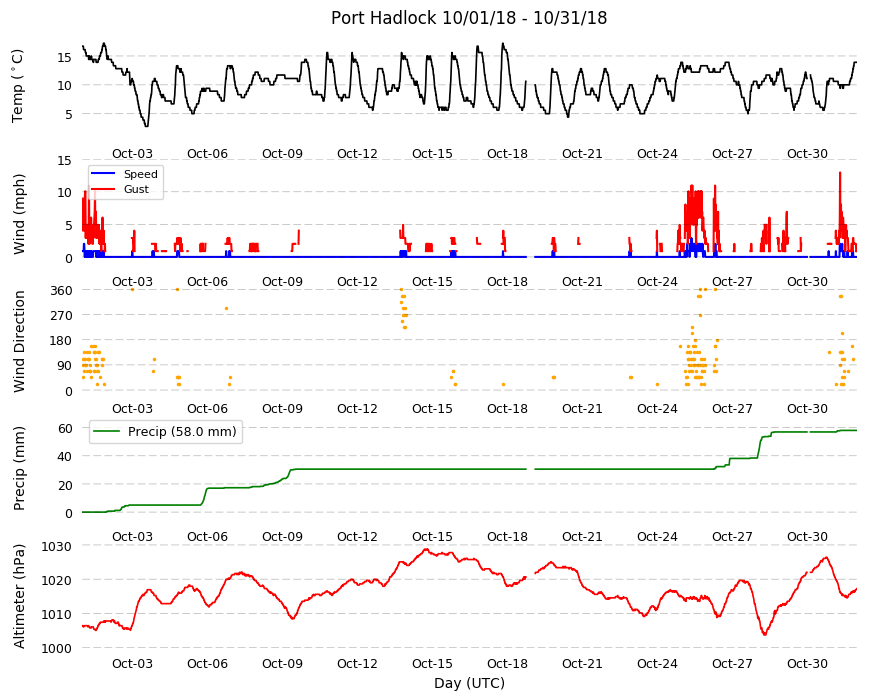This screenshot has width=870, height=700.
Task: Click the Precip (mm) axis label
Action: [19, 468]
